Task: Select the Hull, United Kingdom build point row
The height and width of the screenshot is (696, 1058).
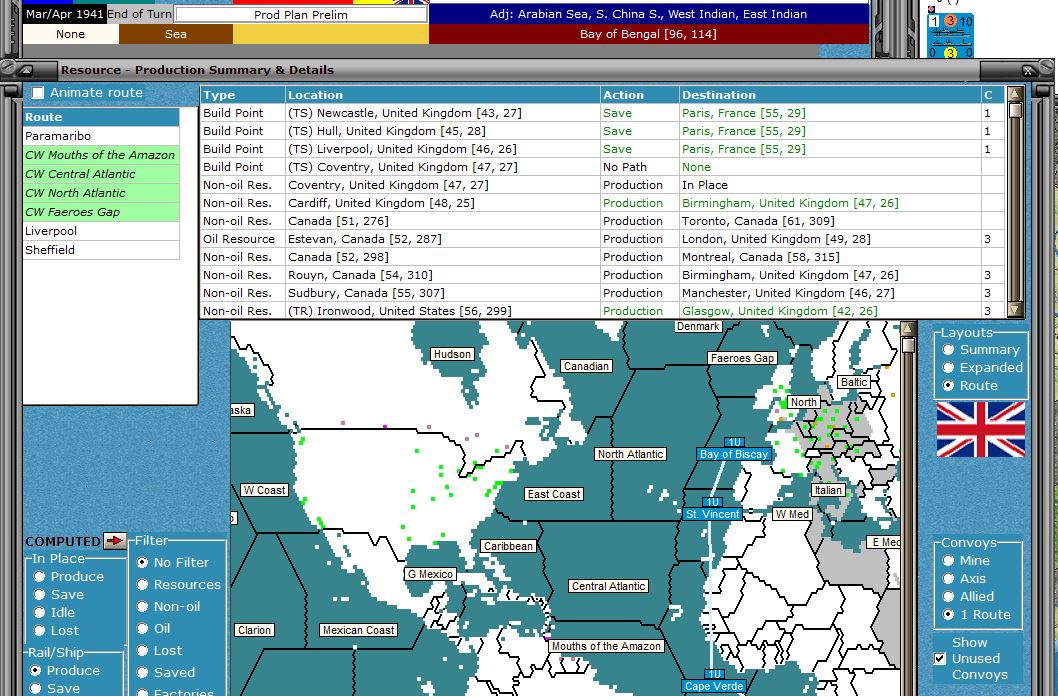Action: 602,131
